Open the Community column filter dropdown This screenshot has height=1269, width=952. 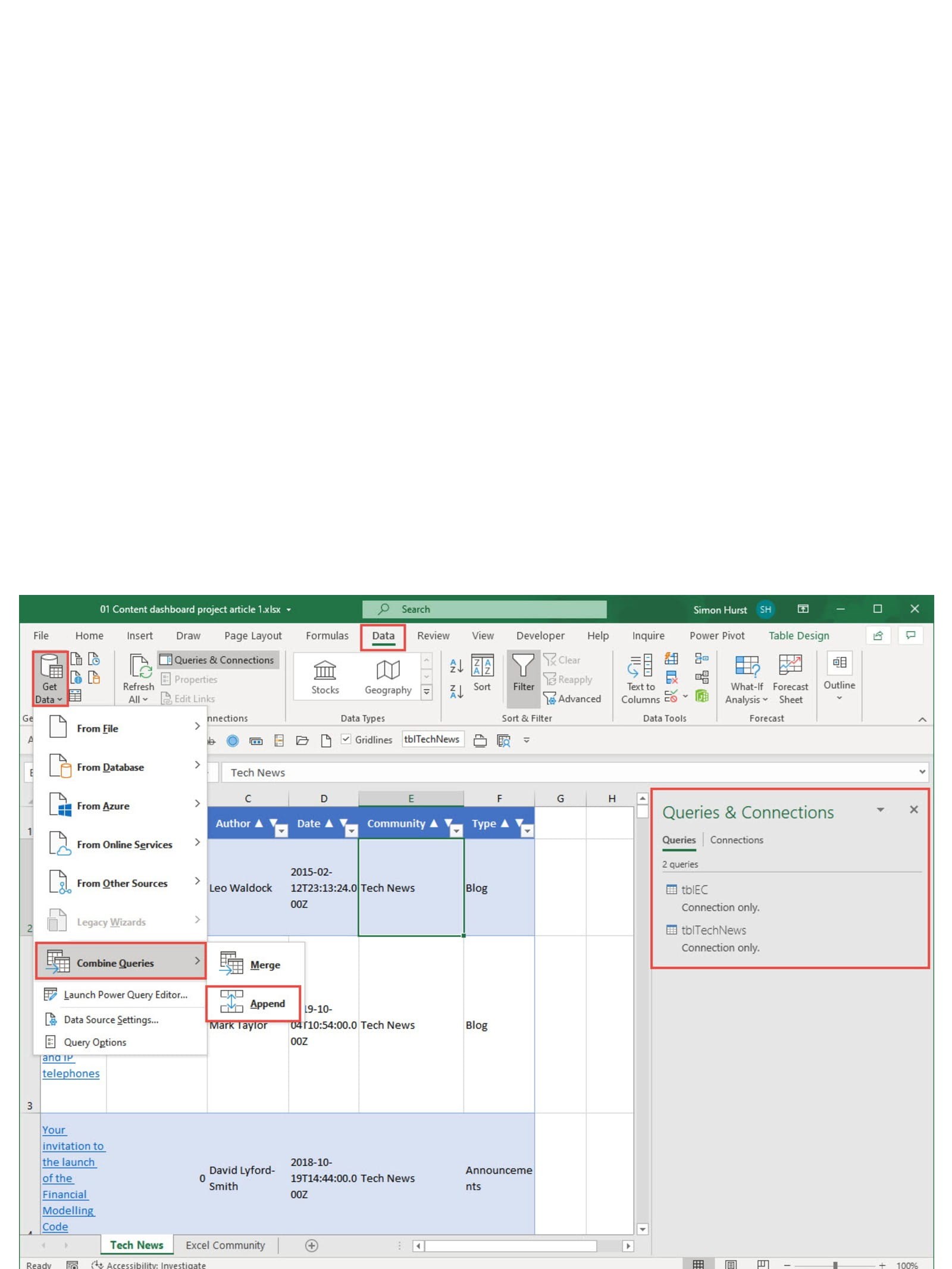coord(456,831)
